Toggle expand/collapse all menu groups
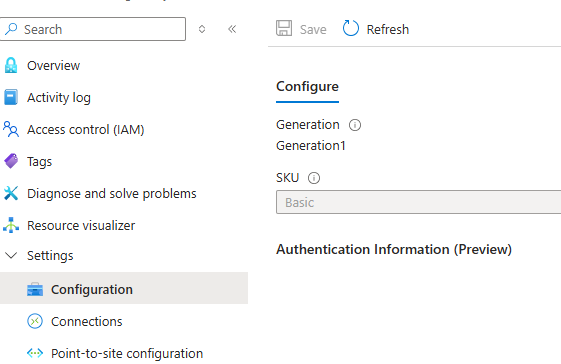This screenshot has width=561, height=364. tap(202, 29)
